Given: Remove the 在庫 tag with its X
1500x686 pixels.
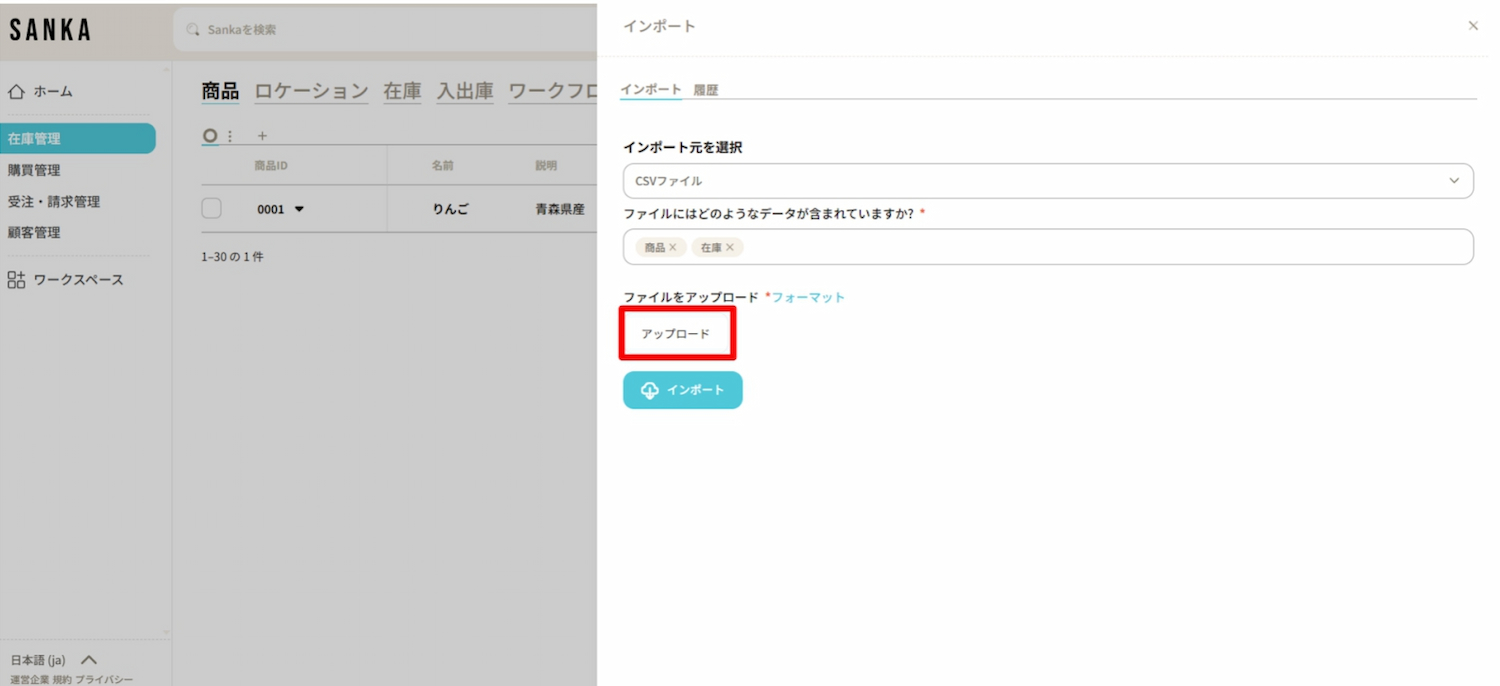Looking at the screenshot, I should click(x=730, y=248).
